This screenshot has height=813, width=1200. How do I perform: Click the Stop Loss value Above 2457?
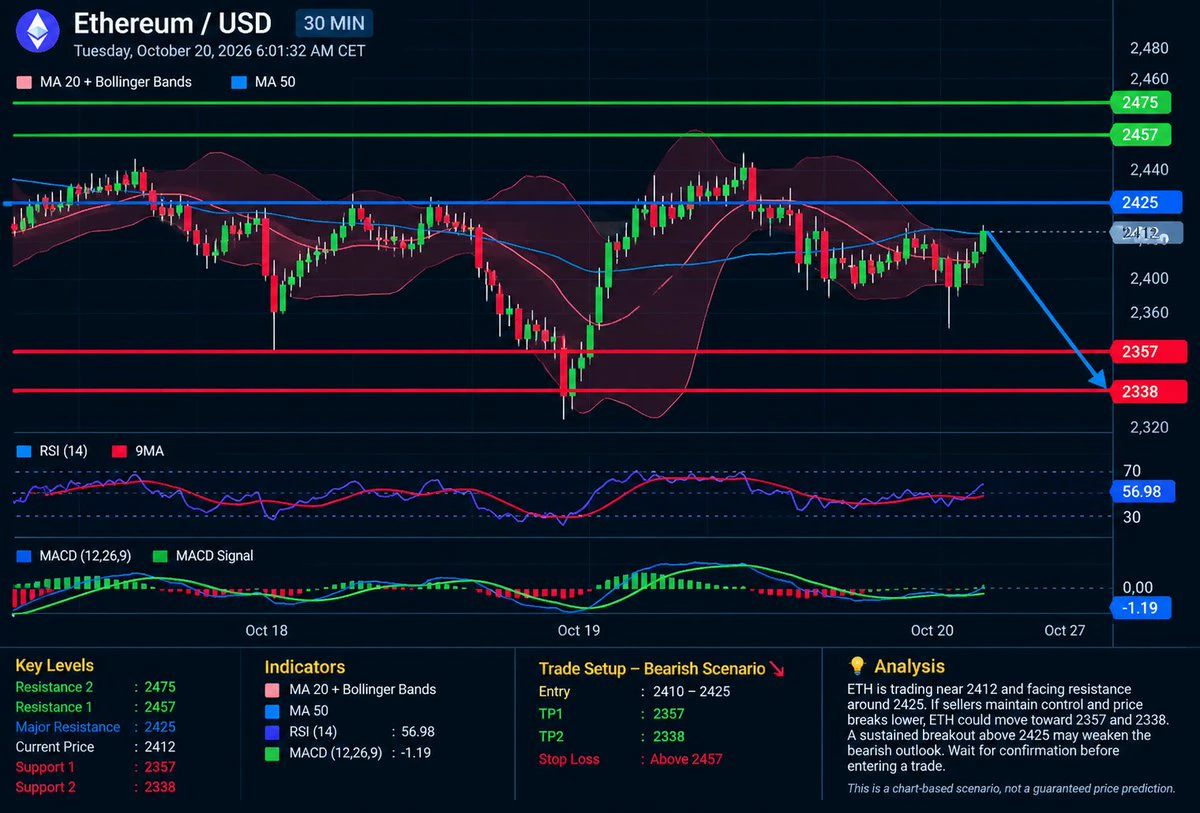(686, 759)
